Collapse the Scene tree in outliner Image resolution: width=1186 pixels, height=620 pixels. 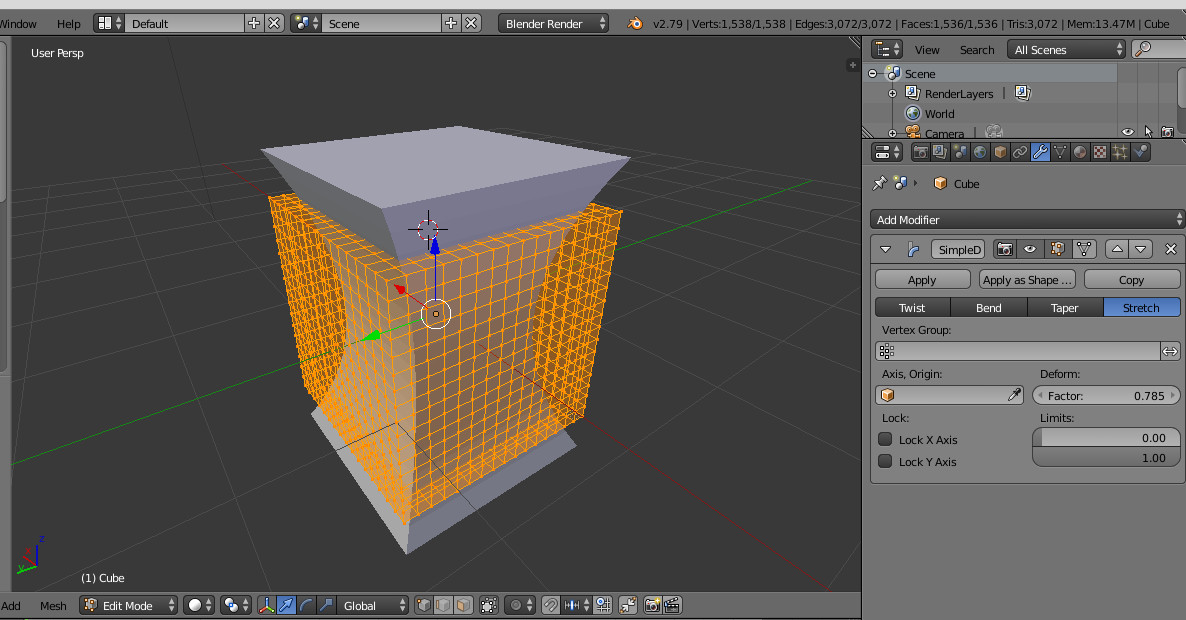pos(872,73)
